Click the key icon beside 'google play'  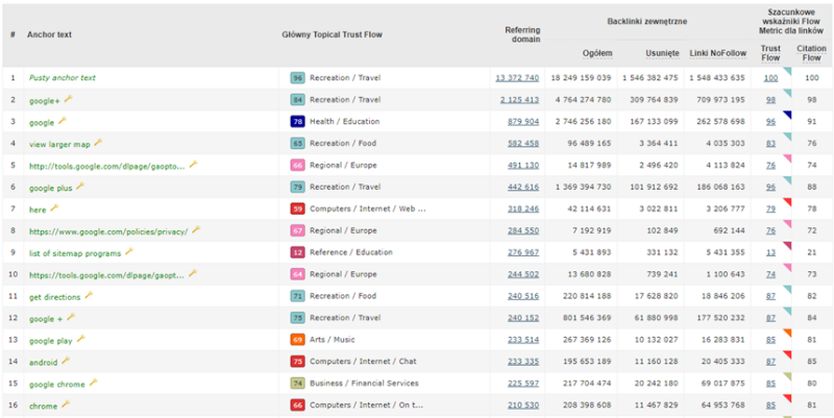click(81, 339)
